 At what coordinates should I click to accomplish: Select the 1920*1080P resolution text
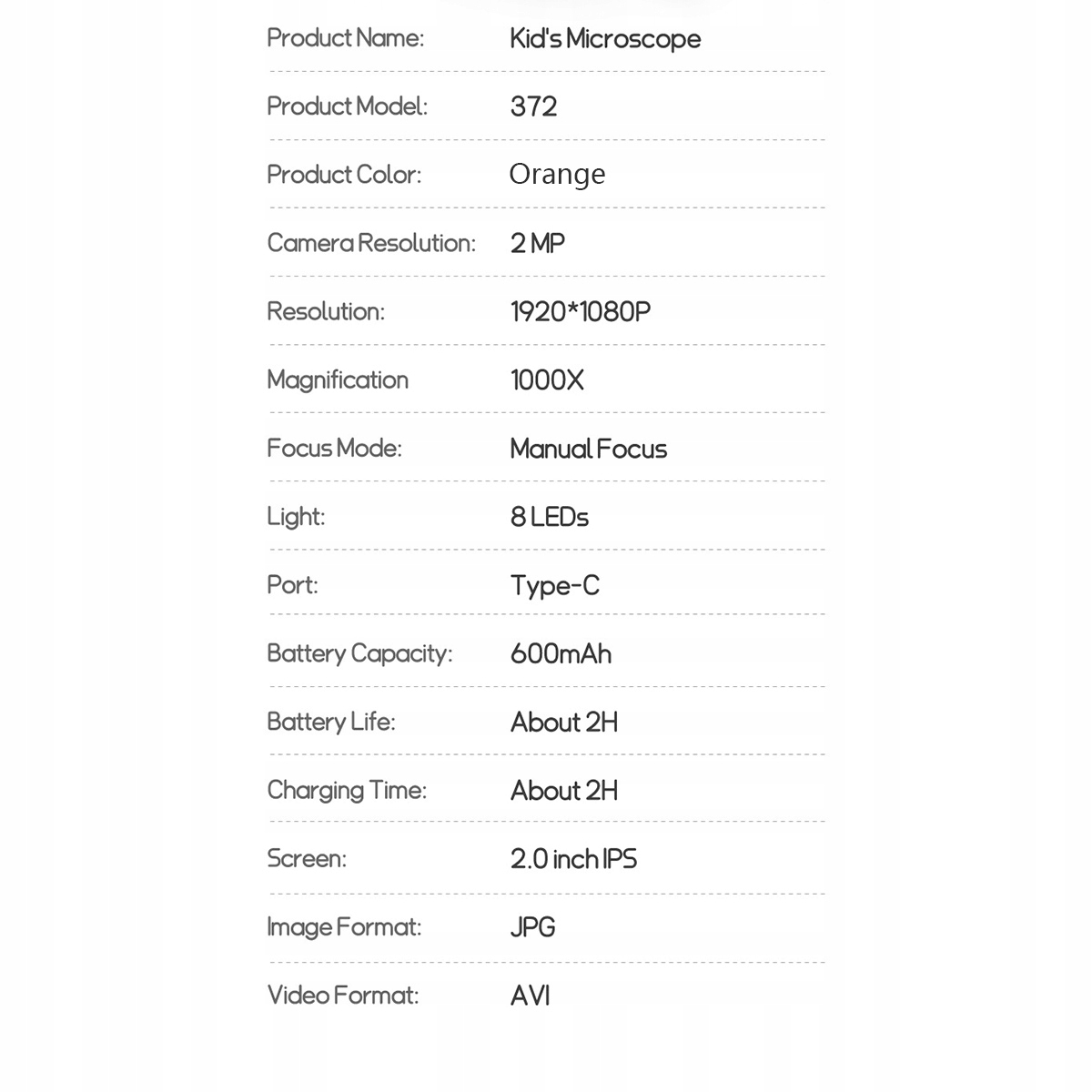[x=580, y=311]
